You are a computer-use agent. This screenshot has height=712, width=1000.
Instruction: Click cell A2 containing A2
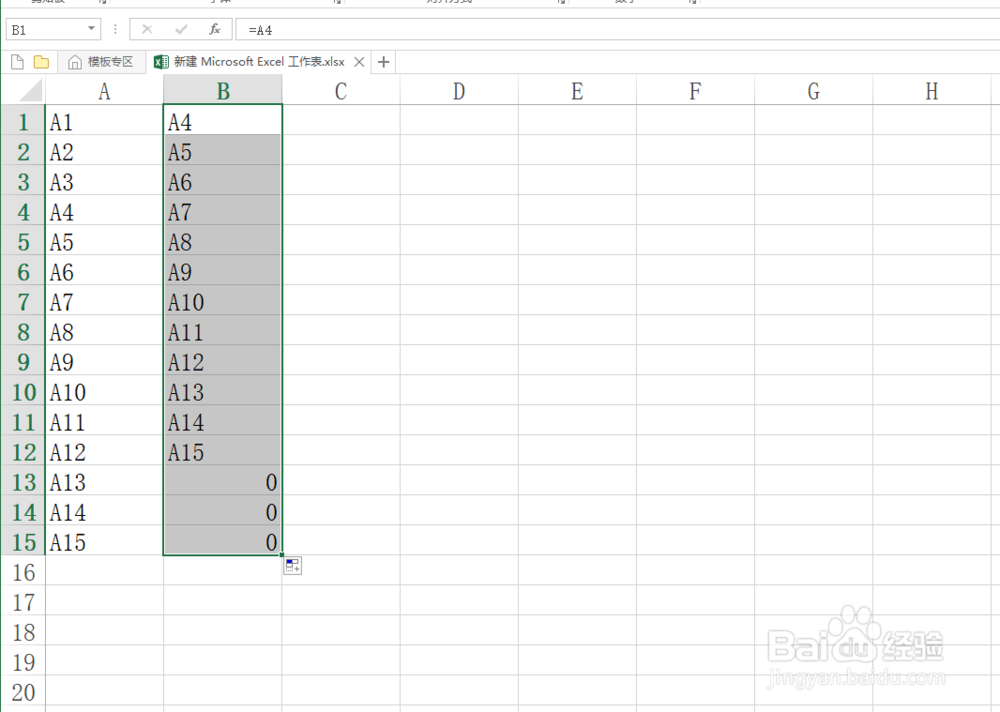(x=104, y=150)
